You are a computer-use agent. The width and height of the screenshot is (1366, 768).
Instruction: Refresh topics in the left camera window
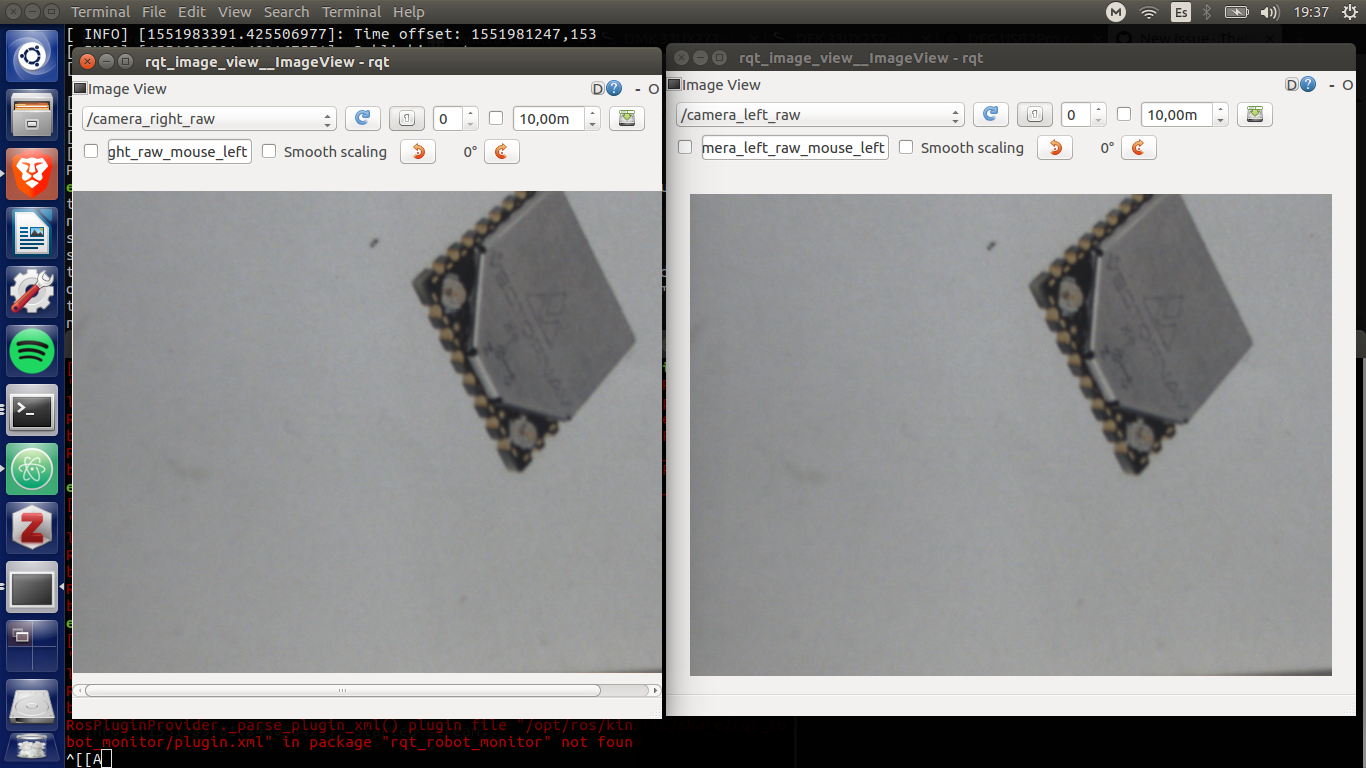point(991,114)
